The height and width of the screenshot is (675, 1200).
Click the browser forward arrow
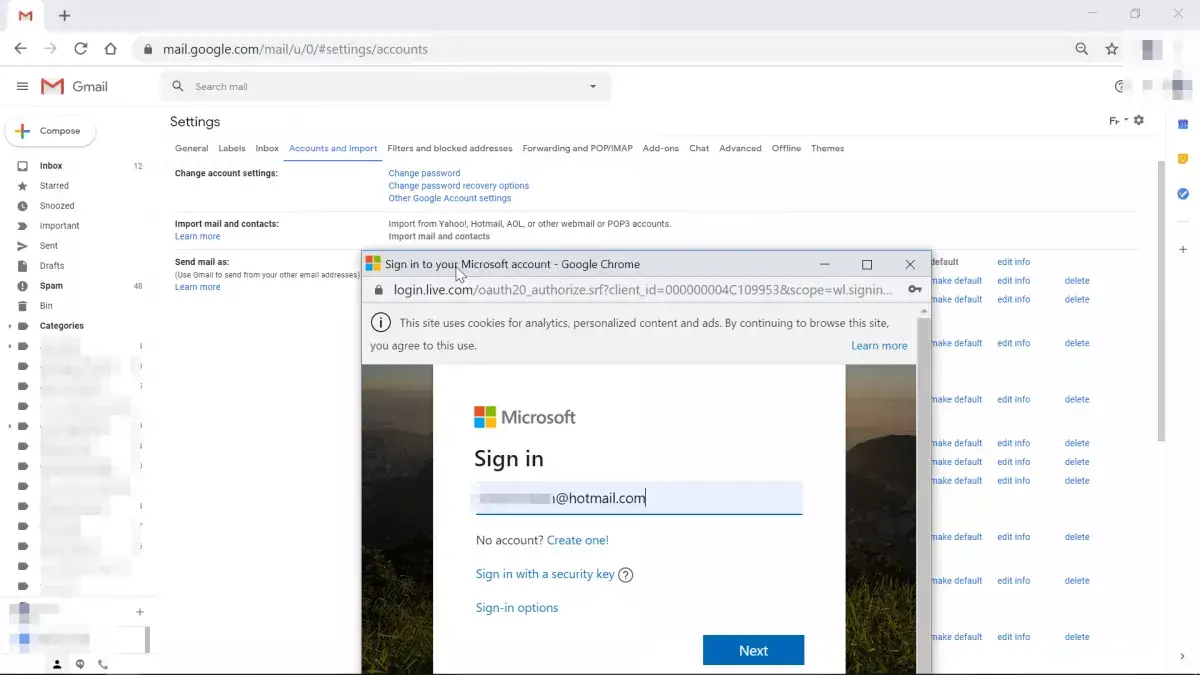click(51, 49)
